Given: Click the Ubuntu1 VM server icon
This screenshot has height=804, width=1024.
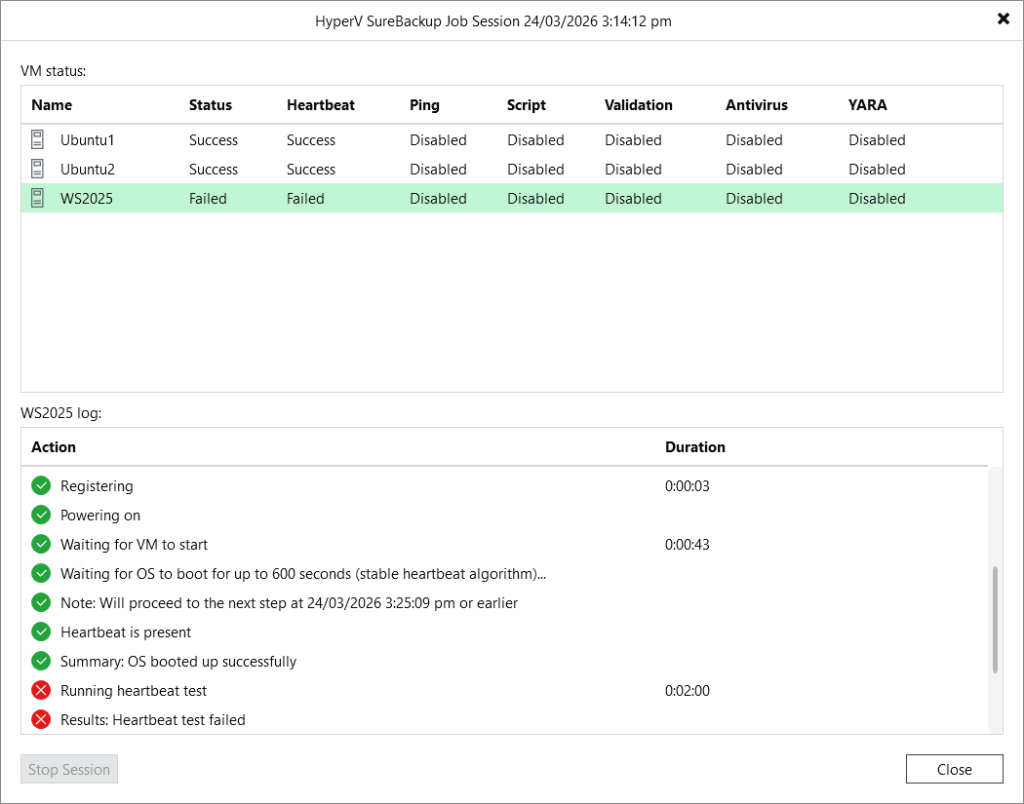Looking at the screenshot, I should click(38, 140).
